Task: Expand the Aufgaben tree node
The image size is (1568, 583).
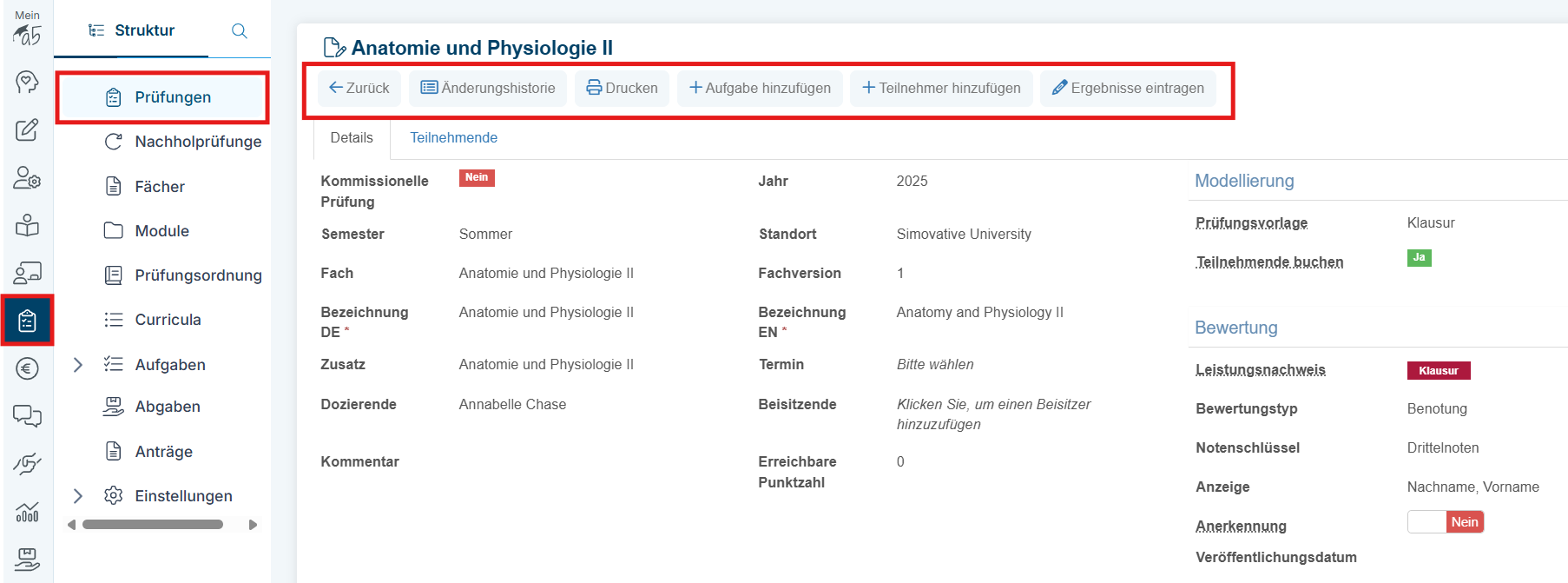Action: pyautogui.click(x=78, y=365)
